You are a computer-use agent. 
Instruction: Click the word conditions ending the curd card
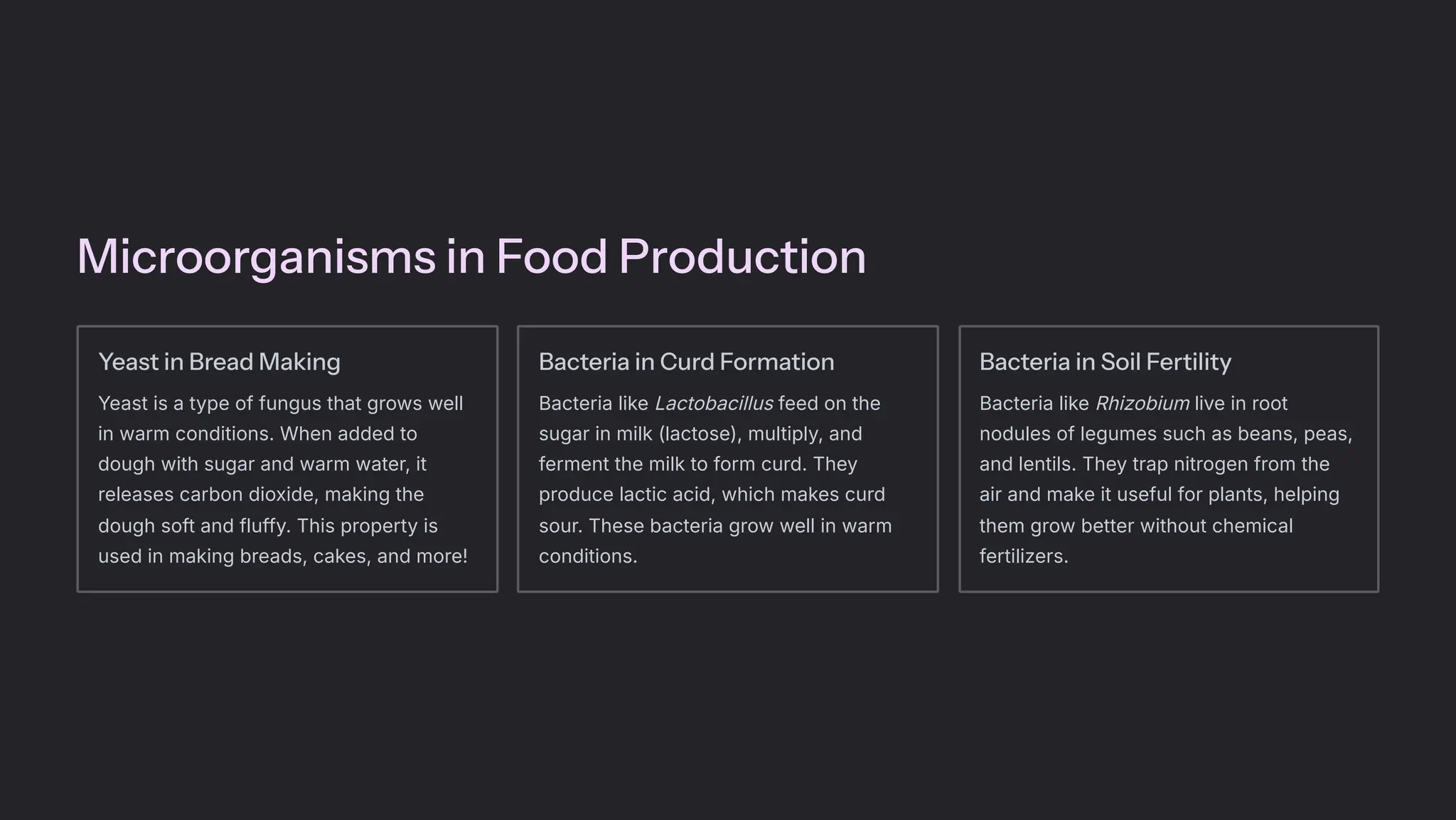pyautogui.click(x=587, y=556)
